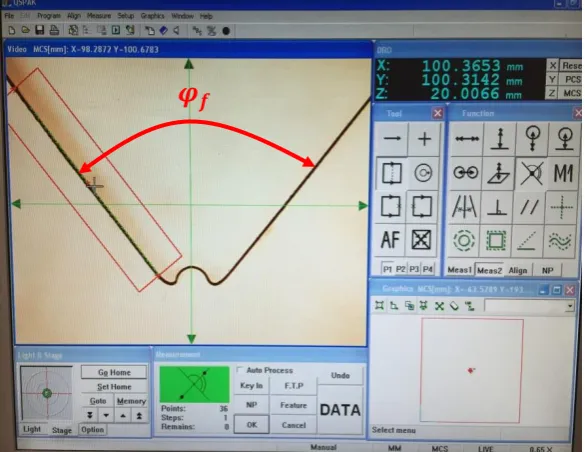The width and height of the screenshot is (585, 452).
Task: Click the AF autofocus tool
Action: (390, 239)
